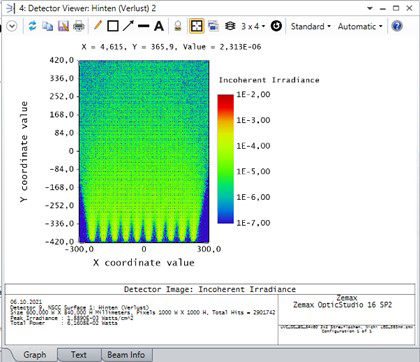Select the line drawing tool

point(143,26)
